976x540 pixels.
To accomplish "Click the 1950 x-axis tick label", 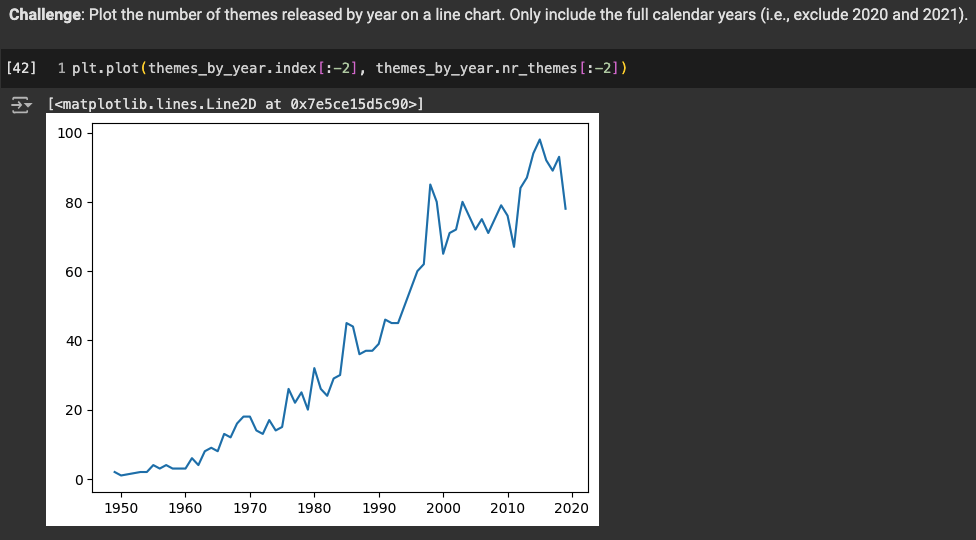I will coord(121,508).
